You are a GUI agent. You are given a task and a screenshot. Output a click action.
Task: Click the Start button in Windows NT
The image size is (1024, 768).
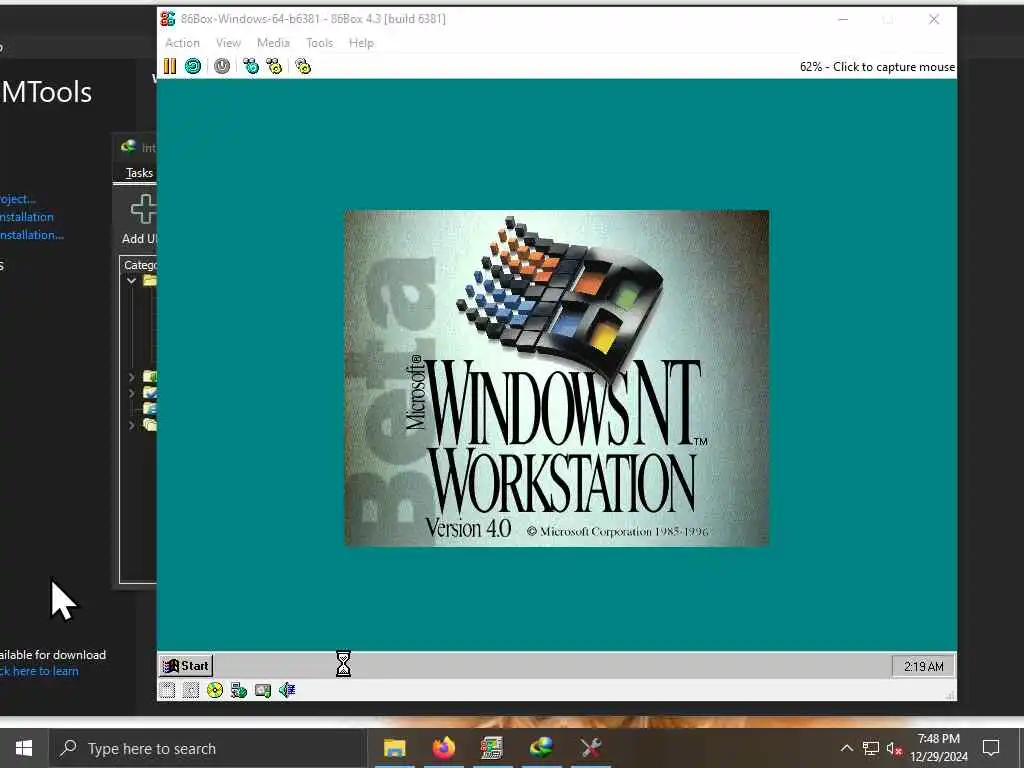click(x=186, y=665)
